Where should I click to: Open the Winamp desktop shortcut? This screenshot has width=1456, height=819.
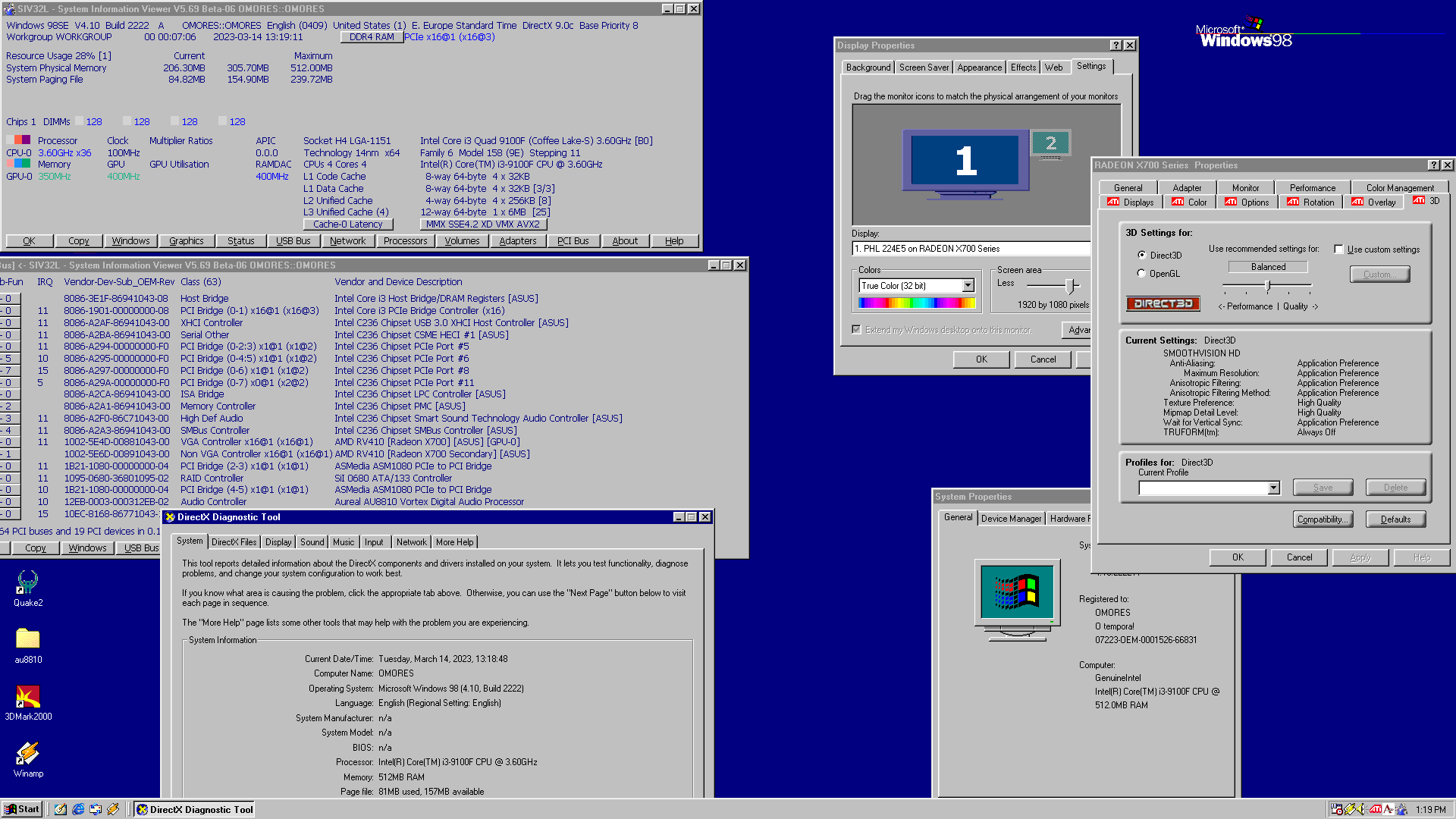[28, 759]
